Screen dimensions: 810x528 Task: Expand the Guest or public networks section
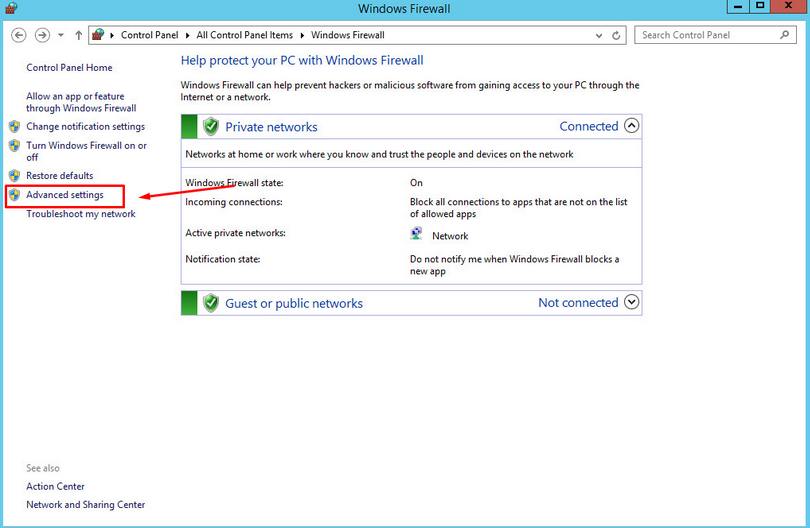630,302
